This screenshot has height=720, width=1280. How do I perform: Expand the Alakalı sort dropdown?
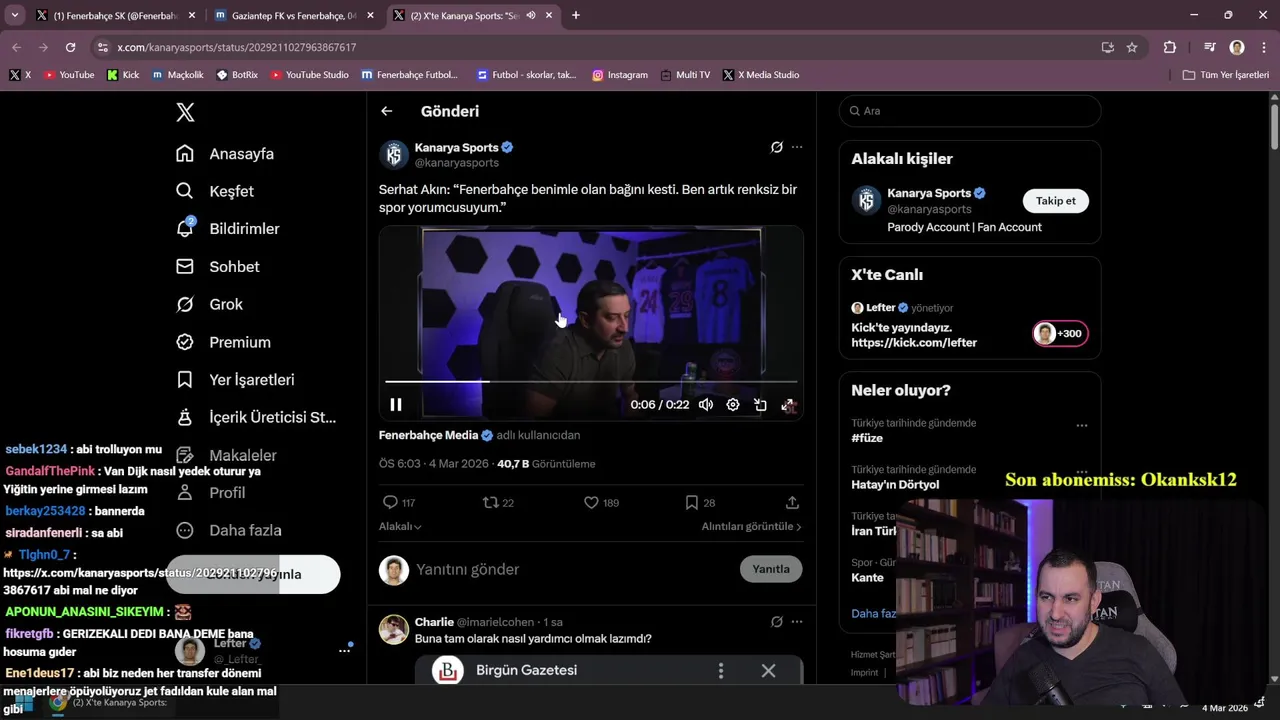(400, 526)
